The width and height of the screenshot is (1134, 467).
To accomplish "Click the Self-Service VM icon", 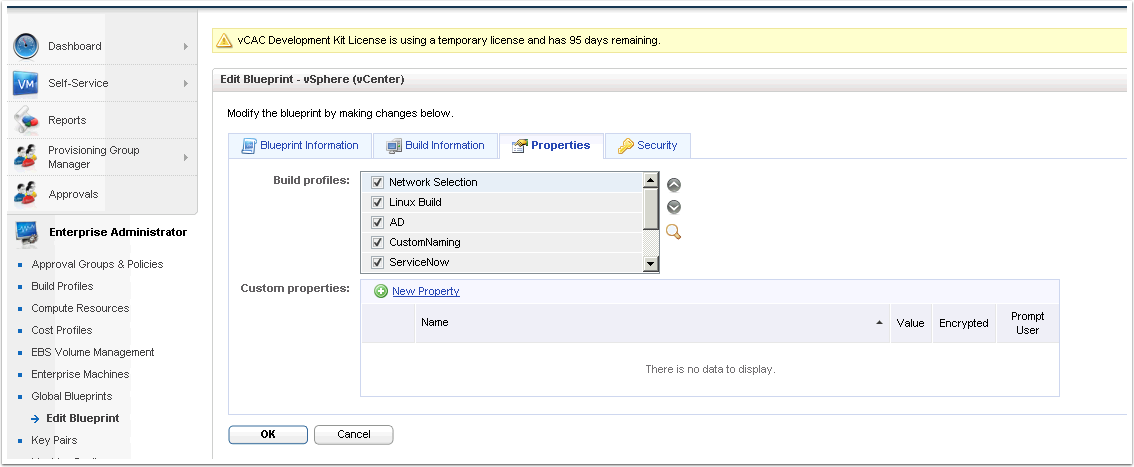I will point(25,83).
